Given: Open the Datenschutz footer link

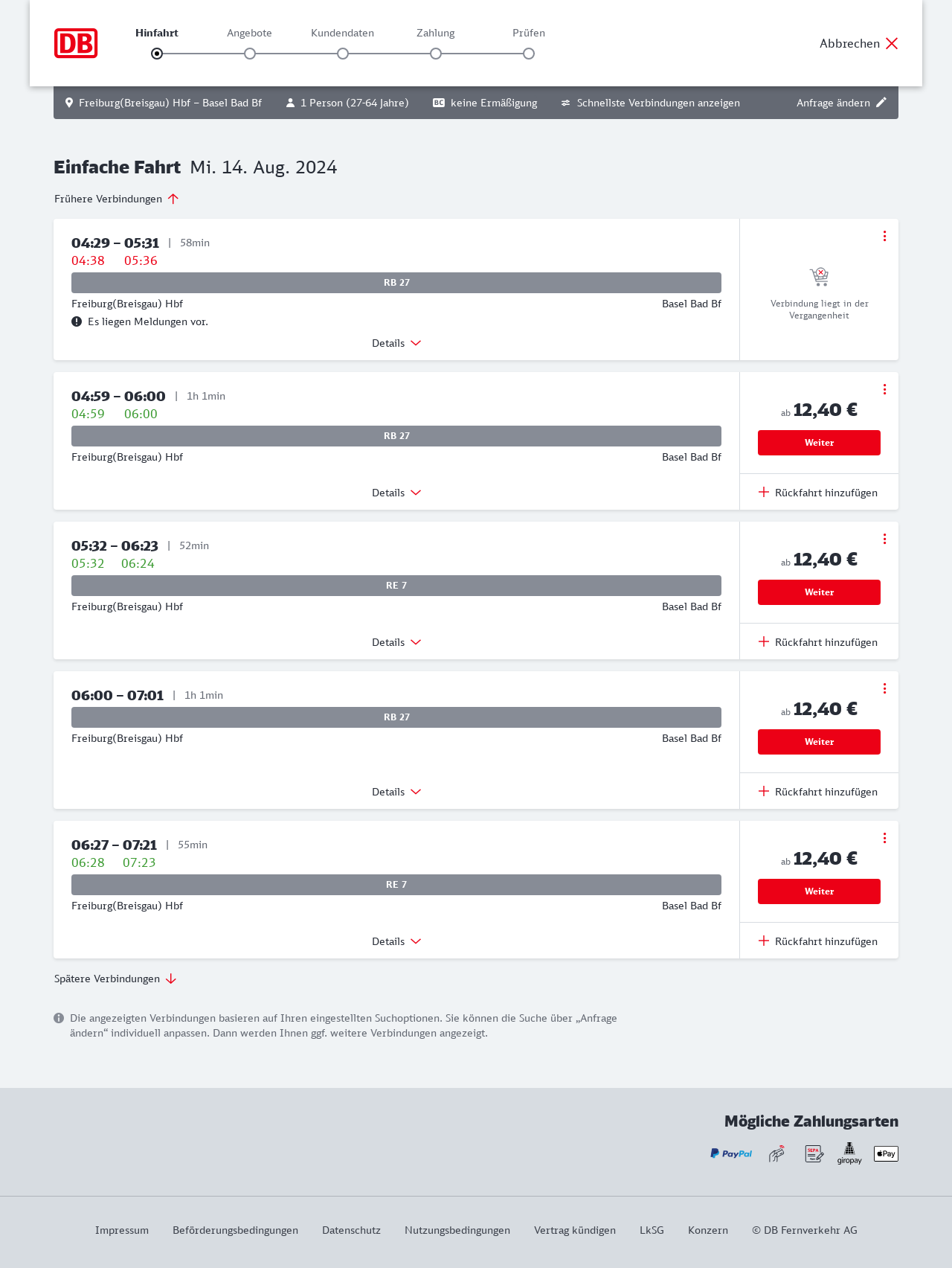Looking at the screenshot, I should point(351,1230).
